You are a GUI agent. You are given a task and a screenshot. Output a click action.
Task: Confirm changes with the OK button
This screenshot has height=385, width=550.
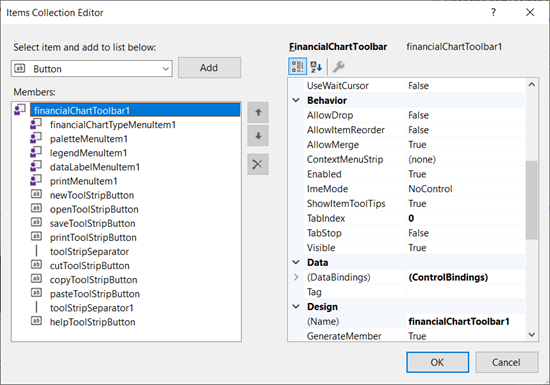click(x=437, y=362)
